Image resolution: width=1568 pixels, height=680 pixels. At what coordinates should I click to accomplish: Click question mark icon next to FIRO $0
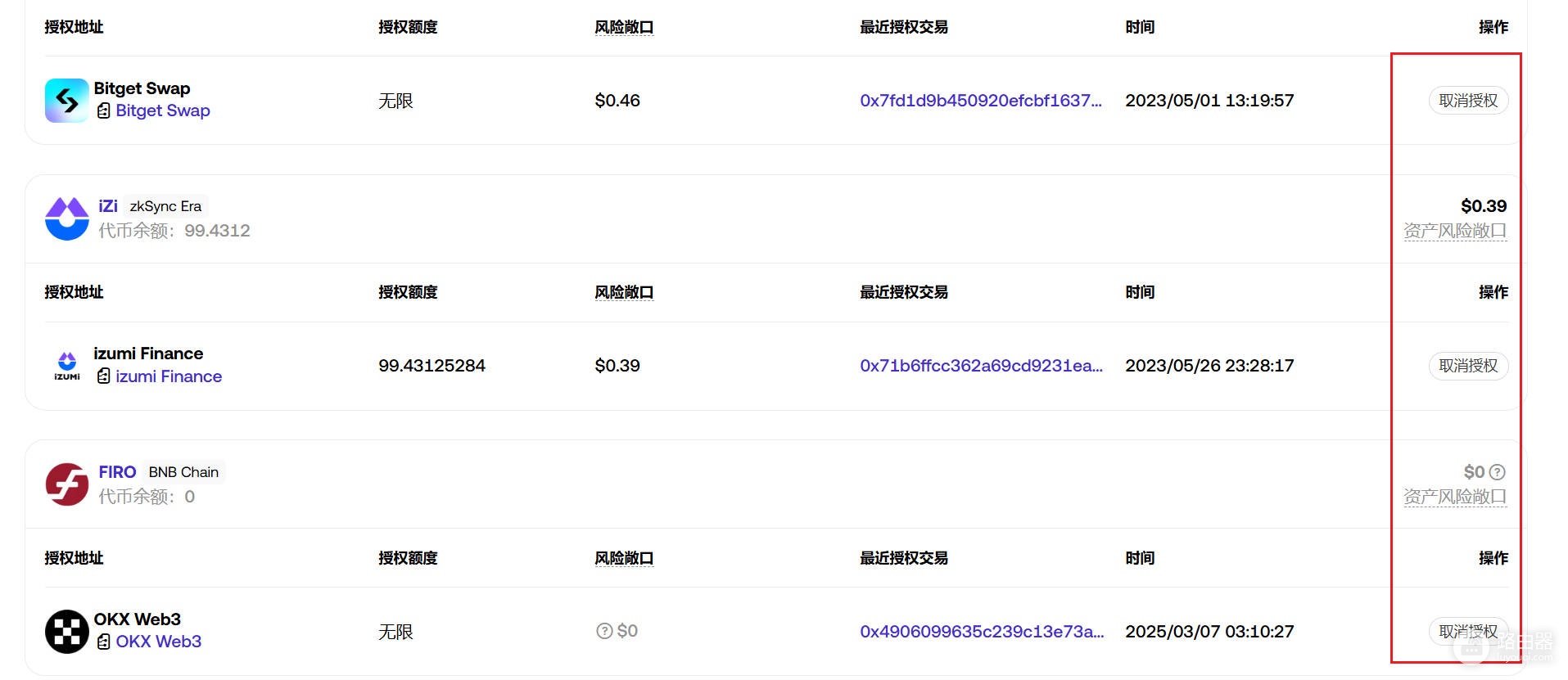[1497, 472]
